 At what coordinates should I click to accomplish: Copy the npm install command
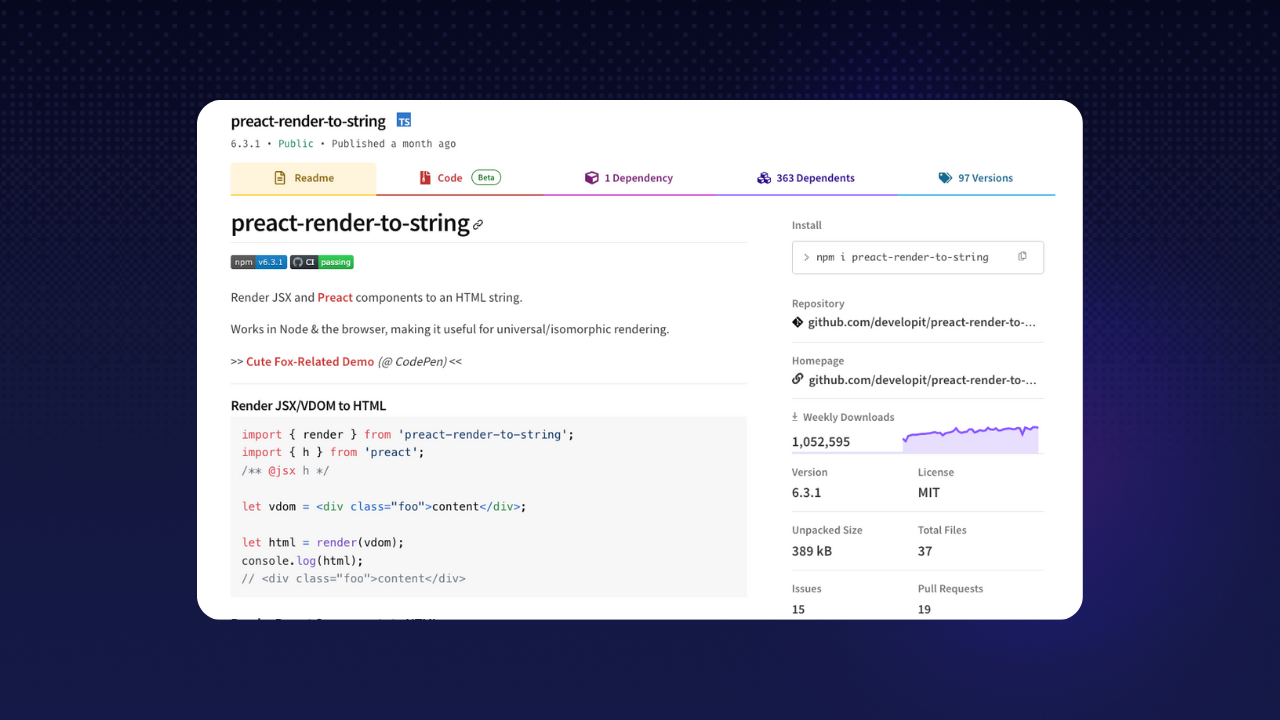(x=1022, y=257)
